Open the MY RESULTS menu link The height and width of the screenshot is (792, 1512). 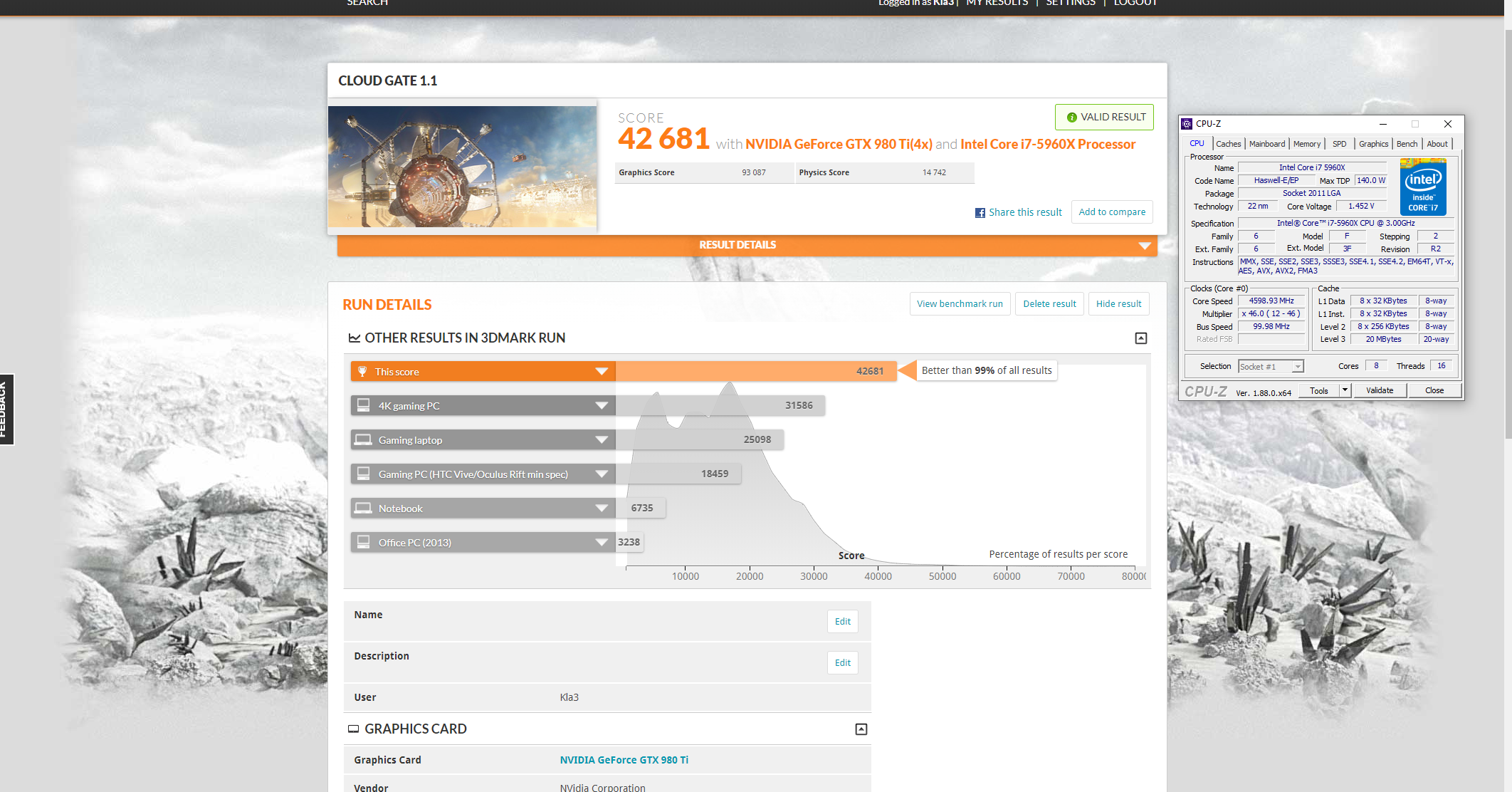[x=997, y=3]
